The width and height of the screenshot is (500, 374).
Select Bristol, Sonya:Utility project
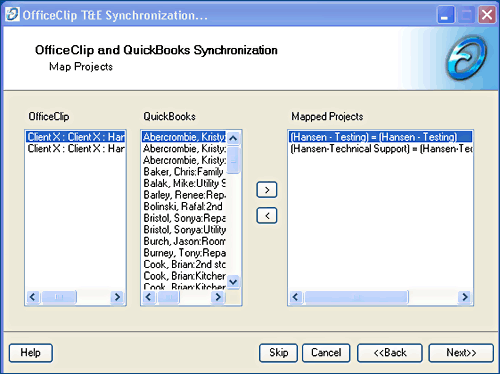[184, 229]
